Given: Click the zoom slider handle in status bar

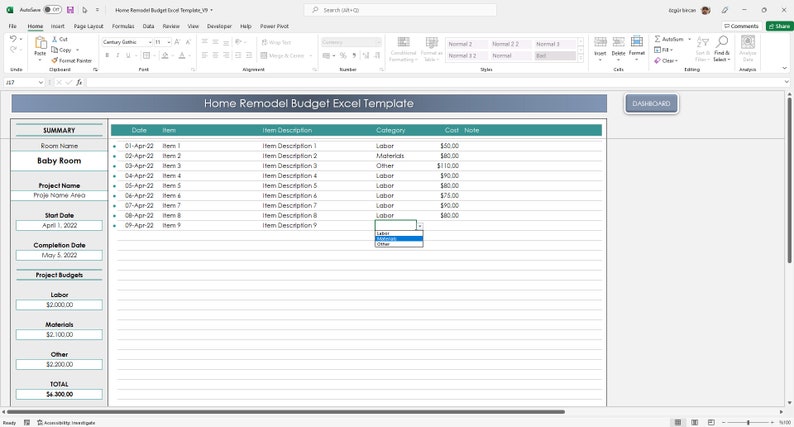Looking at the screenshot, I should point(748,422).
